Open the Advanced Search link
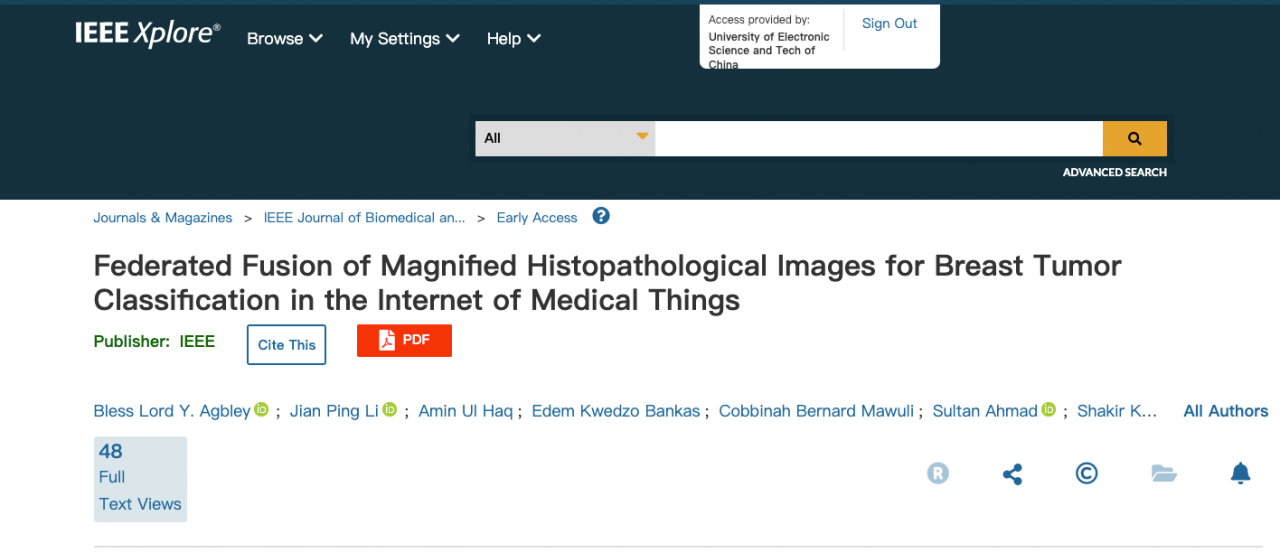The width and height of the screenshot is (1280, 553). point(1114,173)
